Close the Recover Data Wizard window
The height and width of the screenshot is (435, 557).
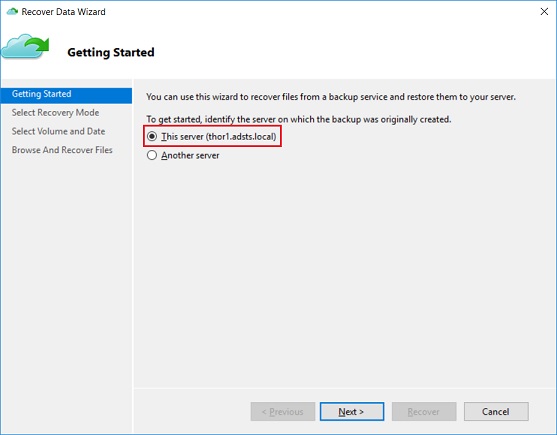pos(544,12)
